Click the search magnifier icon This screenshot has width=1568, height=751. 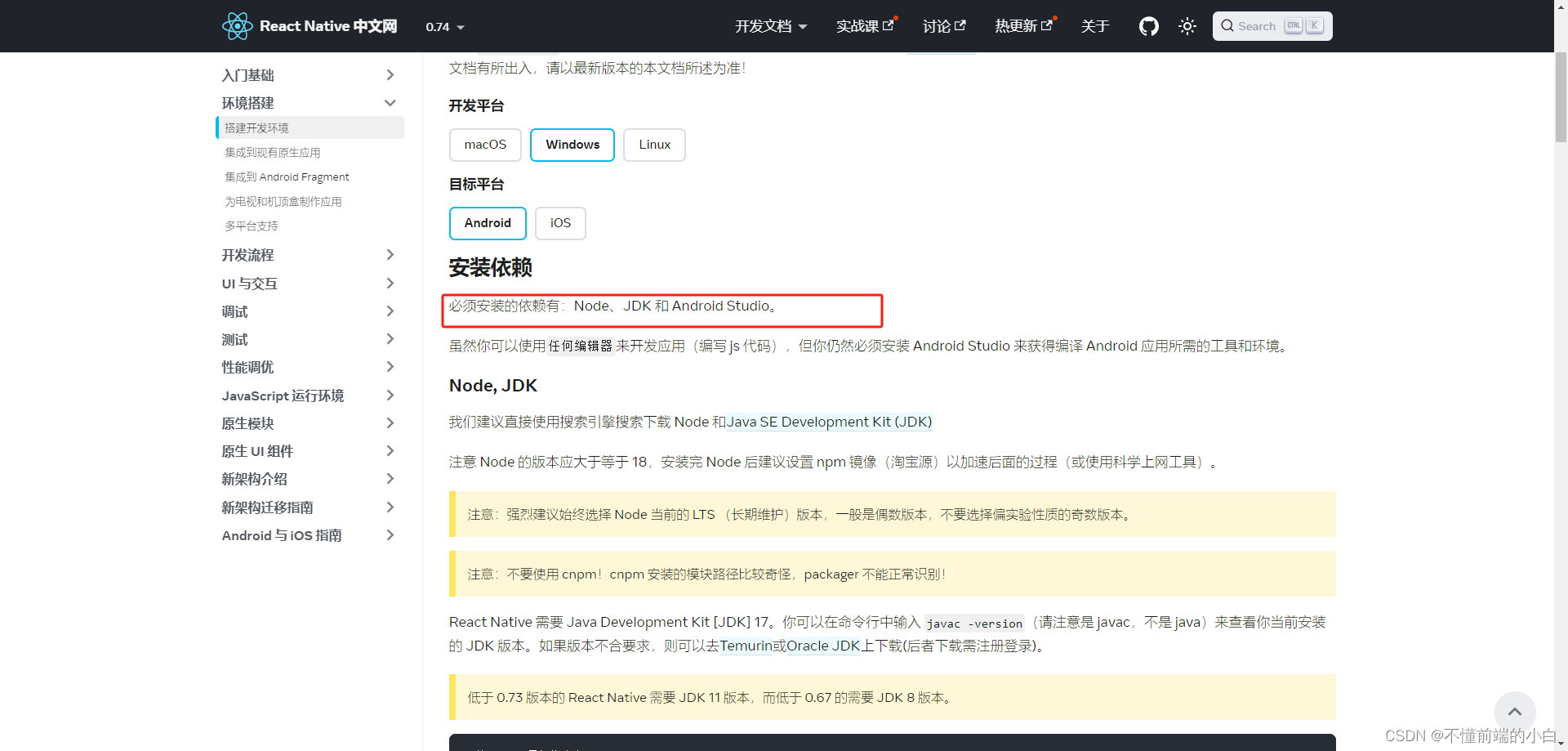tap(1227, 26)
